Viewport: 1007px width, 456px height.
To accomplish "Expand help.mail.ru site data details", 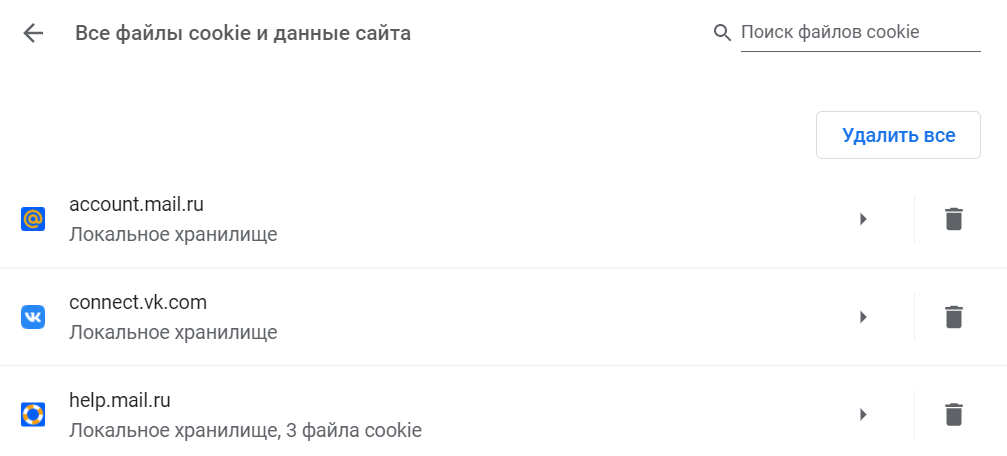I will click(863, 414).
